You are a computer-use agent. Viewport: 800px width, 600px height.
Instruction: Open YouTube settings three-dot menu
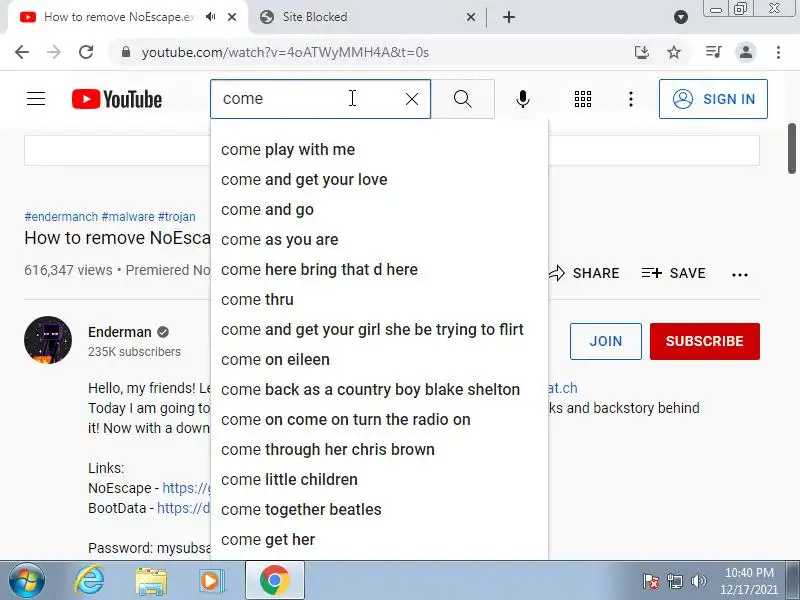[x=631, y=99]
